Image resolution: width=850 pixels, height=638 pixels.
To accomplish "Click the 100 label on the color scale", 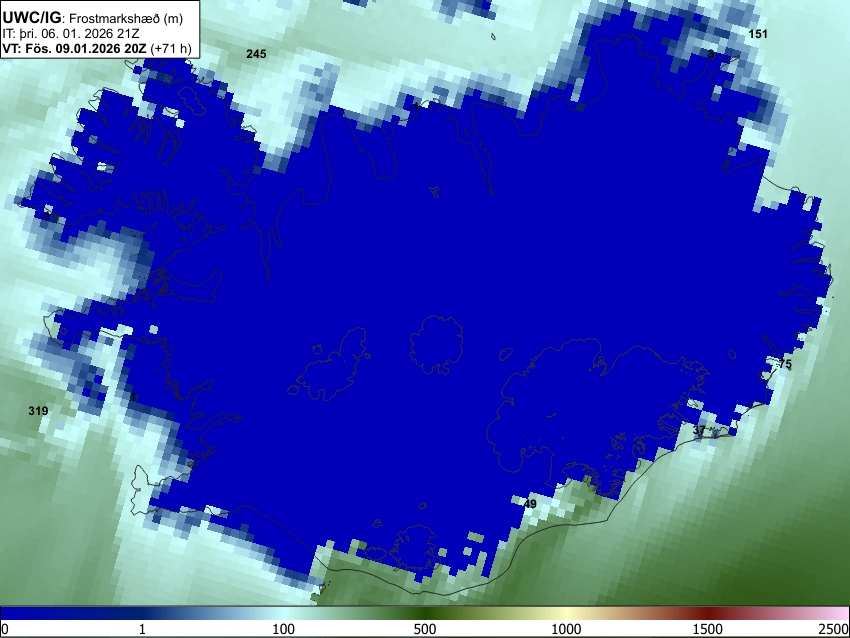I will pyautogui.click(x=283, y=629).
